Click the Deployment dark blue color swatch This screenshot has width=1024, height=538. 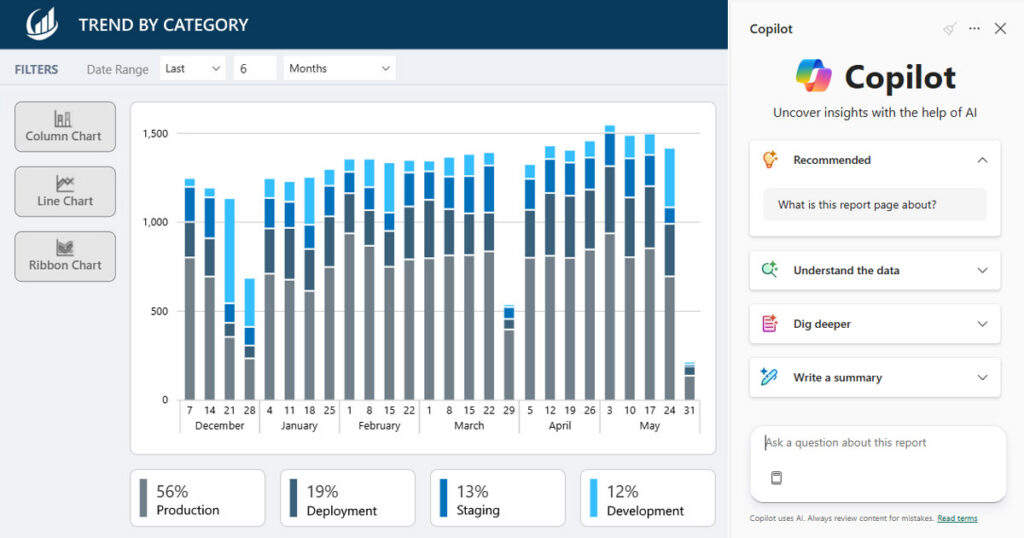tap(293, 498)
